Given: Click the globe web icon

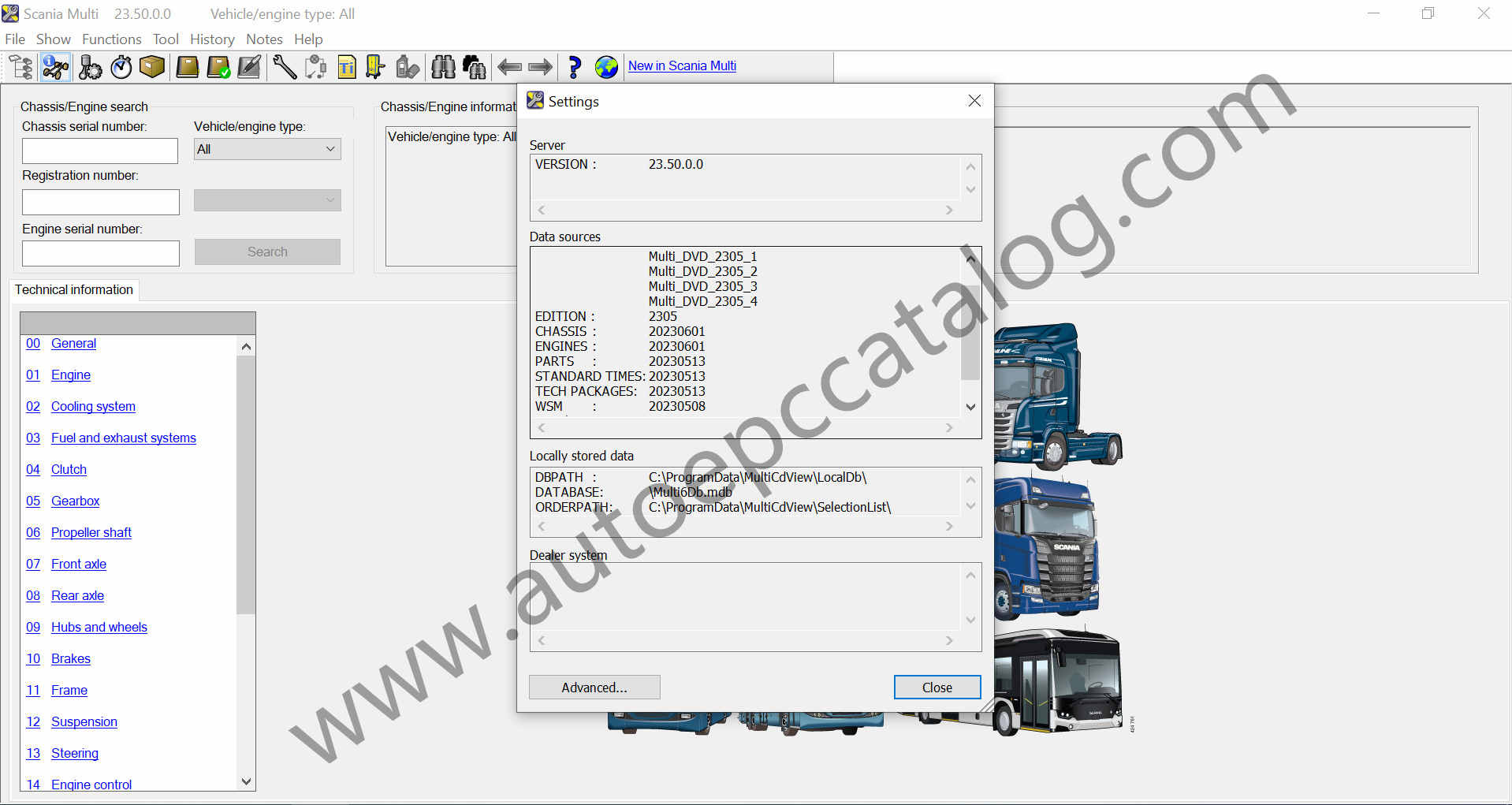Looking at the screenshot, I should [x=606, y=67].
